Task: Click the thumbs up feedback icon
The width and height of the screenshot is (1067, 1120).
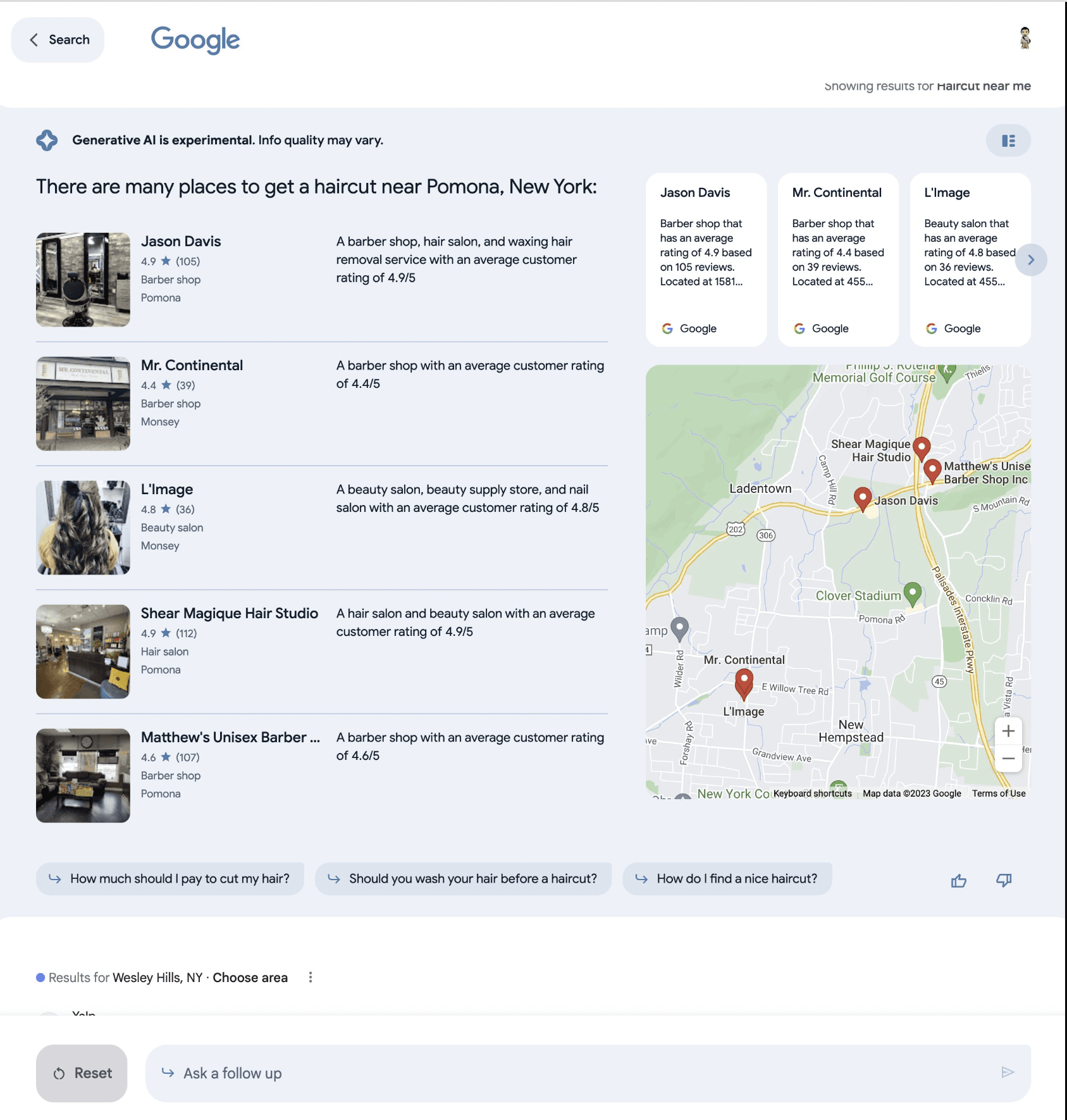Action: [958, 880]
